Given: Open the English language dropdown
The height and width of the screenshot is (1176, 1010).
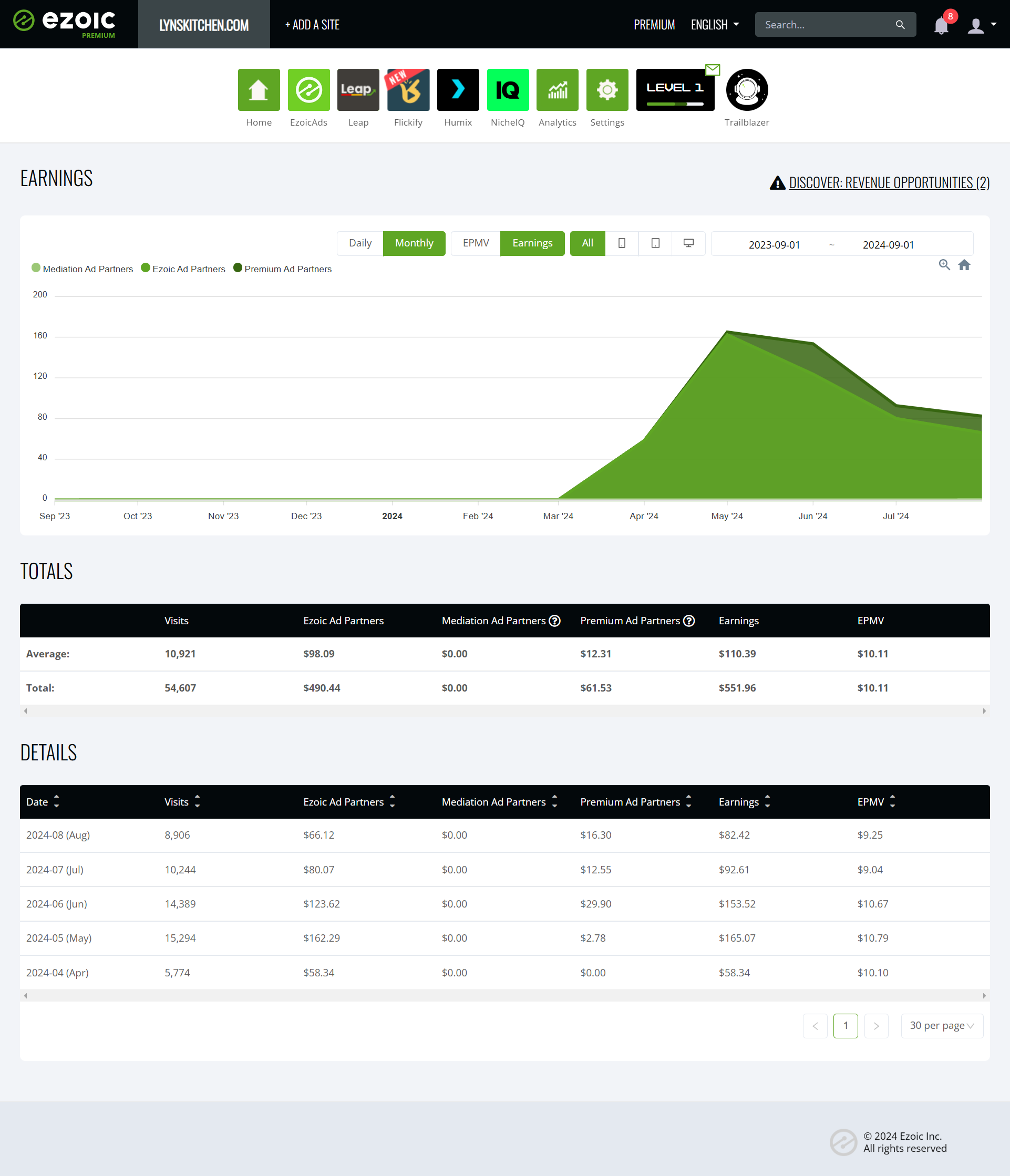Looking at the screenshot, I should 715,24.
